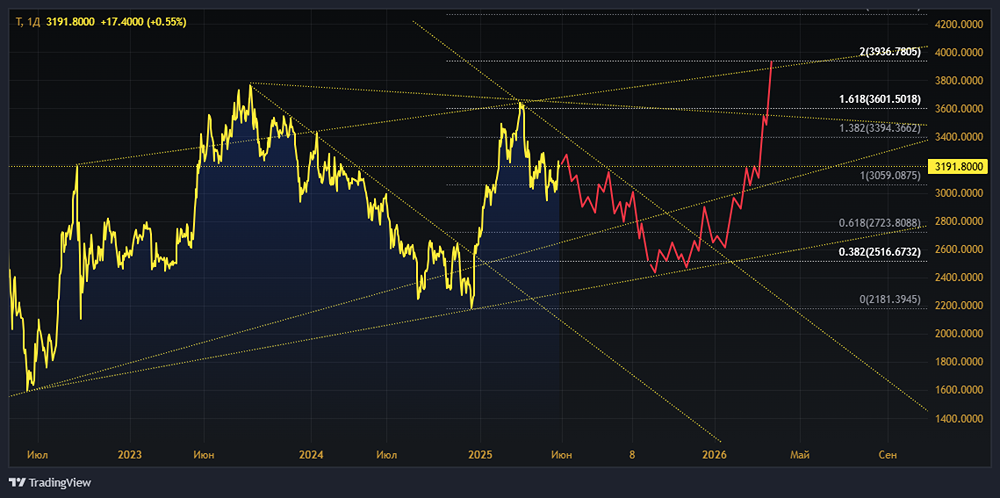1000x498 pixels.
Task: Click the 2026 label on time axis
Action: tap(714, 455)
